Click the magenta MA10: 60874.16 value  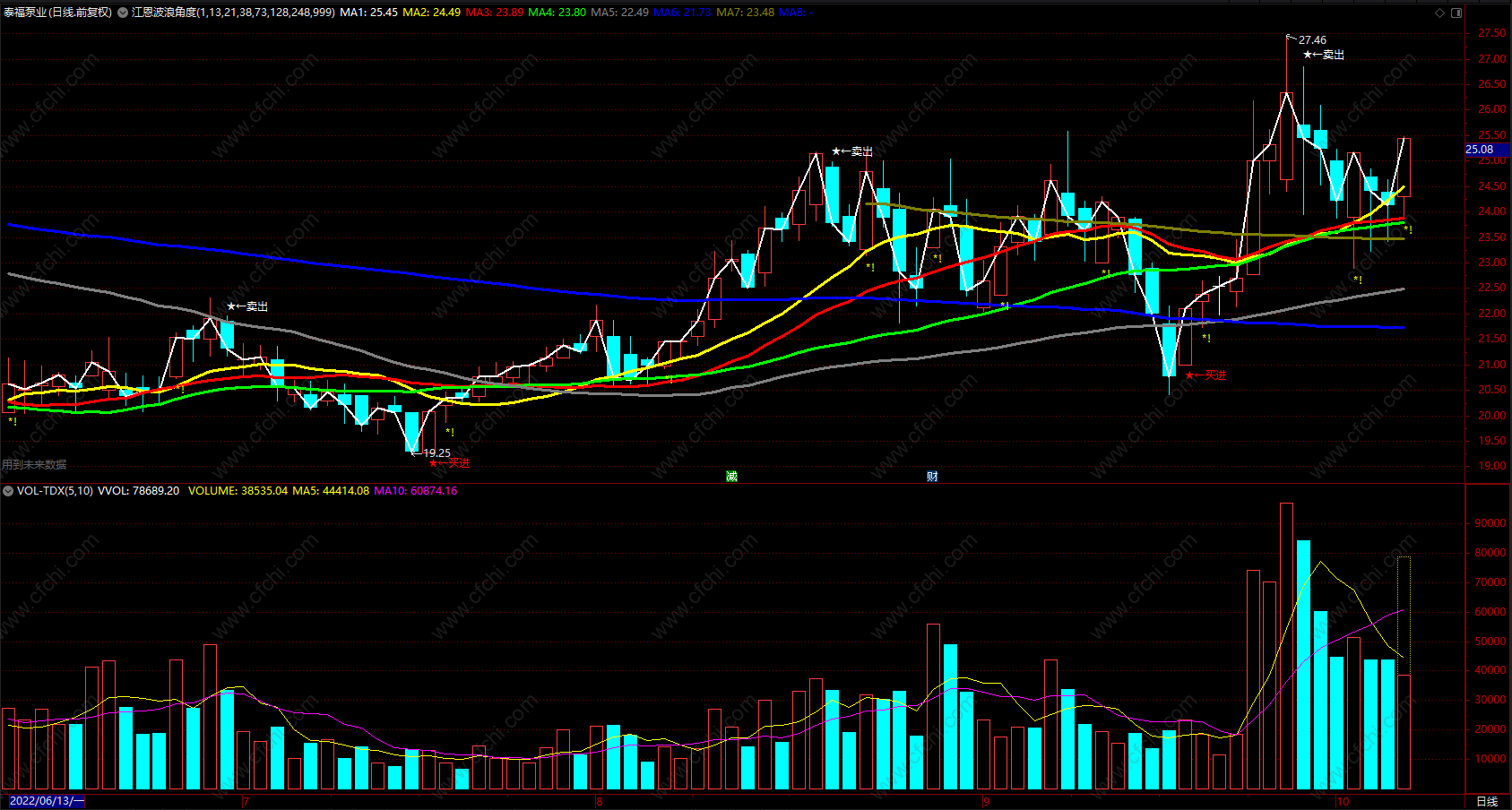click(415, 491)
